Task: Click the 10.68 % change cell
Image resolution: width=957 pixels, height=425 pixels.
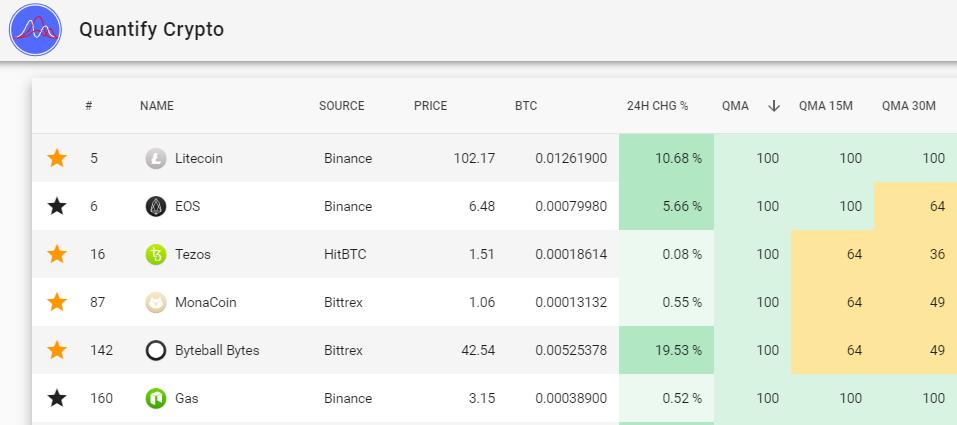Action: click(666, 158)
